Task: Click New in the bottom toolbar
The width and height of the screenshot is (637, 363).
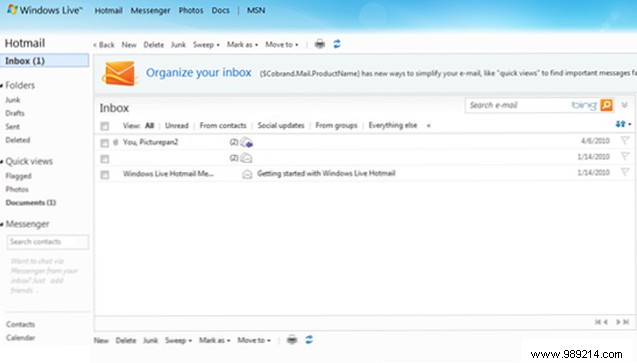Action: (101, 340)
